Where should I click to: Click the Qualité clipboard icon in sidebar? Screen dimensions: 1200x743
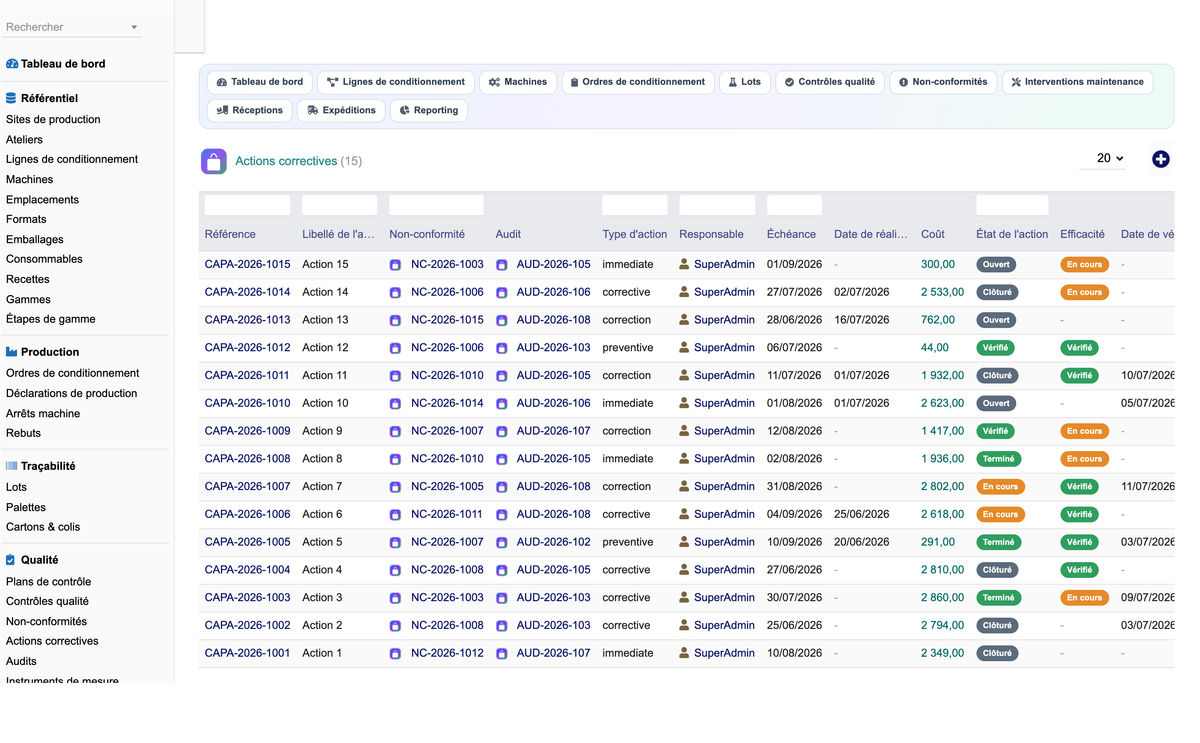[x=11, y=560]
